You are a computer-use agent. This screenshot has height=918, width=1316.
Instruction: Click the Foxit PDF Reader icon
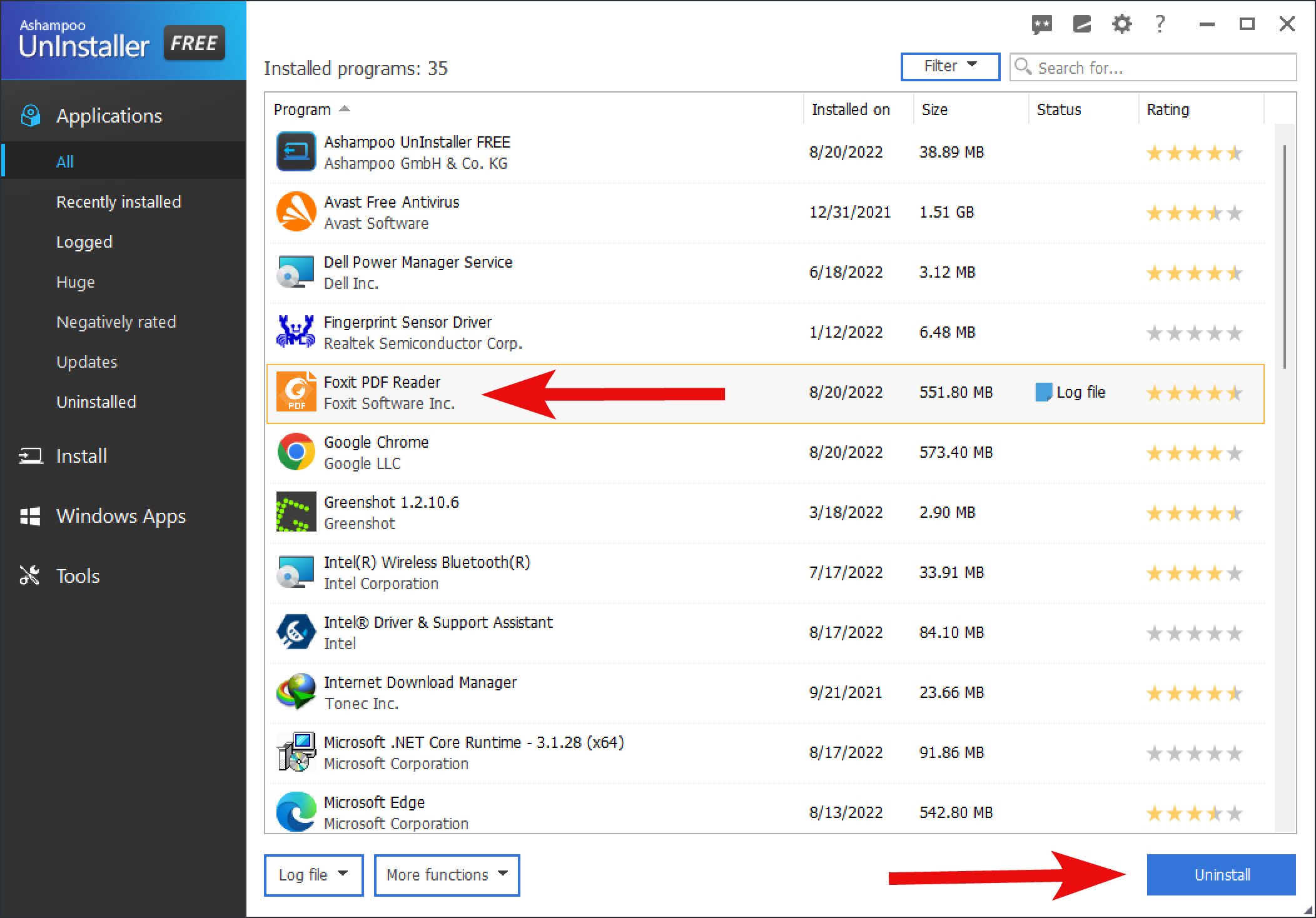pyautogui.click(x=296, y=391)
